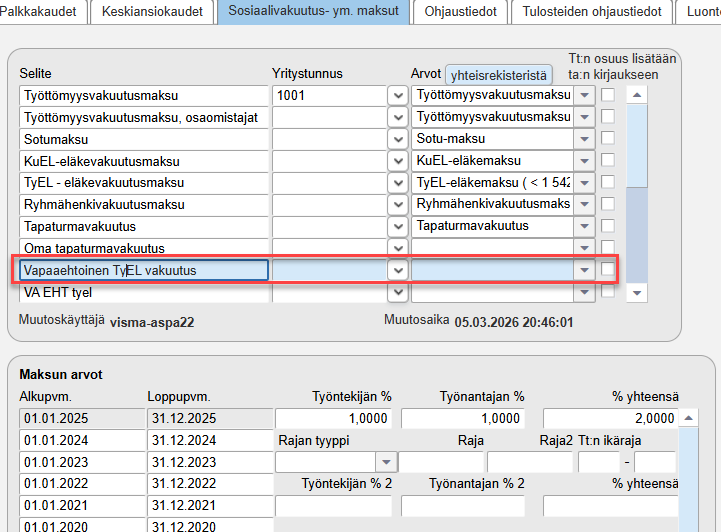Open Arvot dropdown in Vapaaehtoinen TyEL vakuutus row
The width and height of the screenshot is (721, 532).
584,270
